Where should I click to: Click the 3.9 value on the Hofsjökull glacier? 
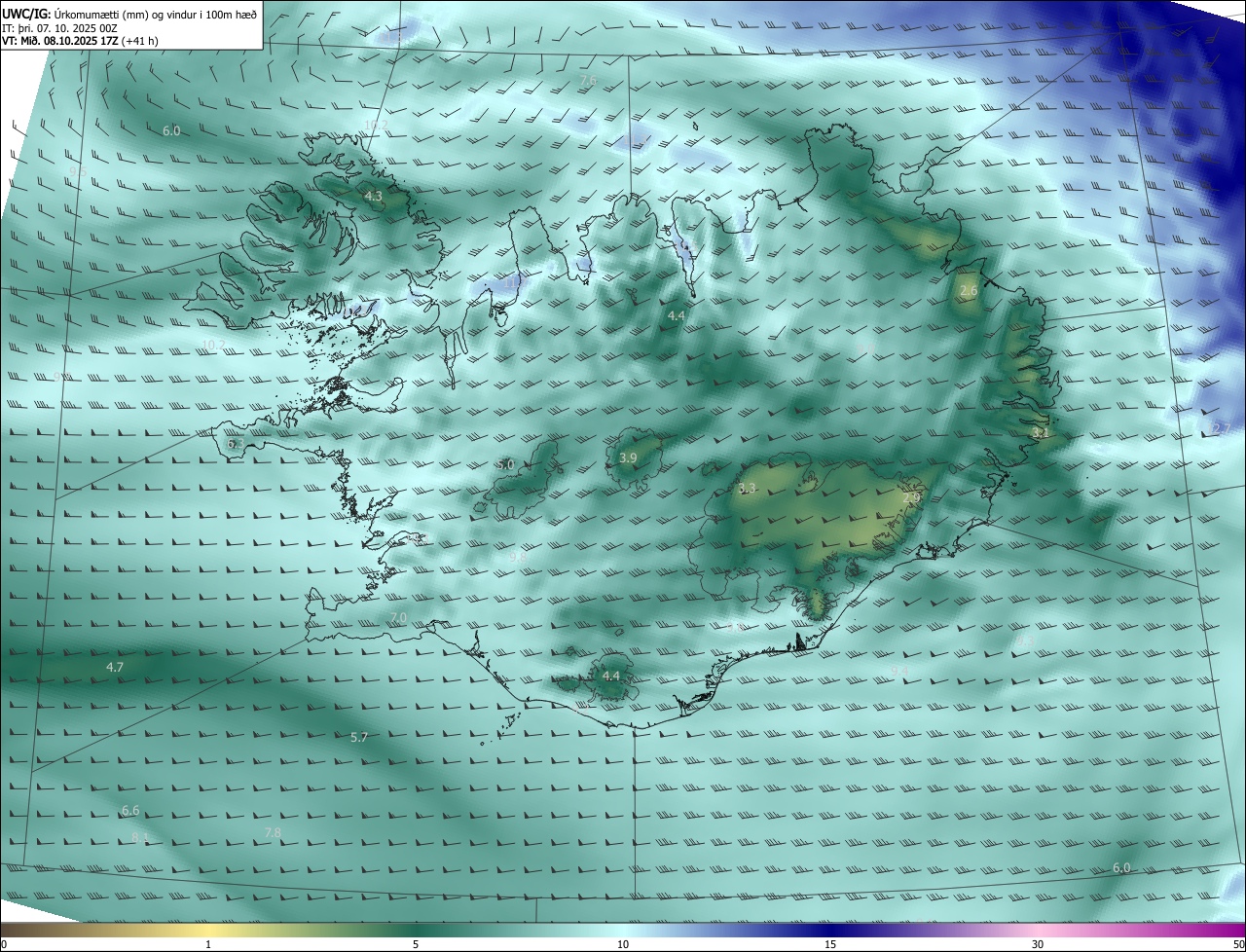(628, 458)
